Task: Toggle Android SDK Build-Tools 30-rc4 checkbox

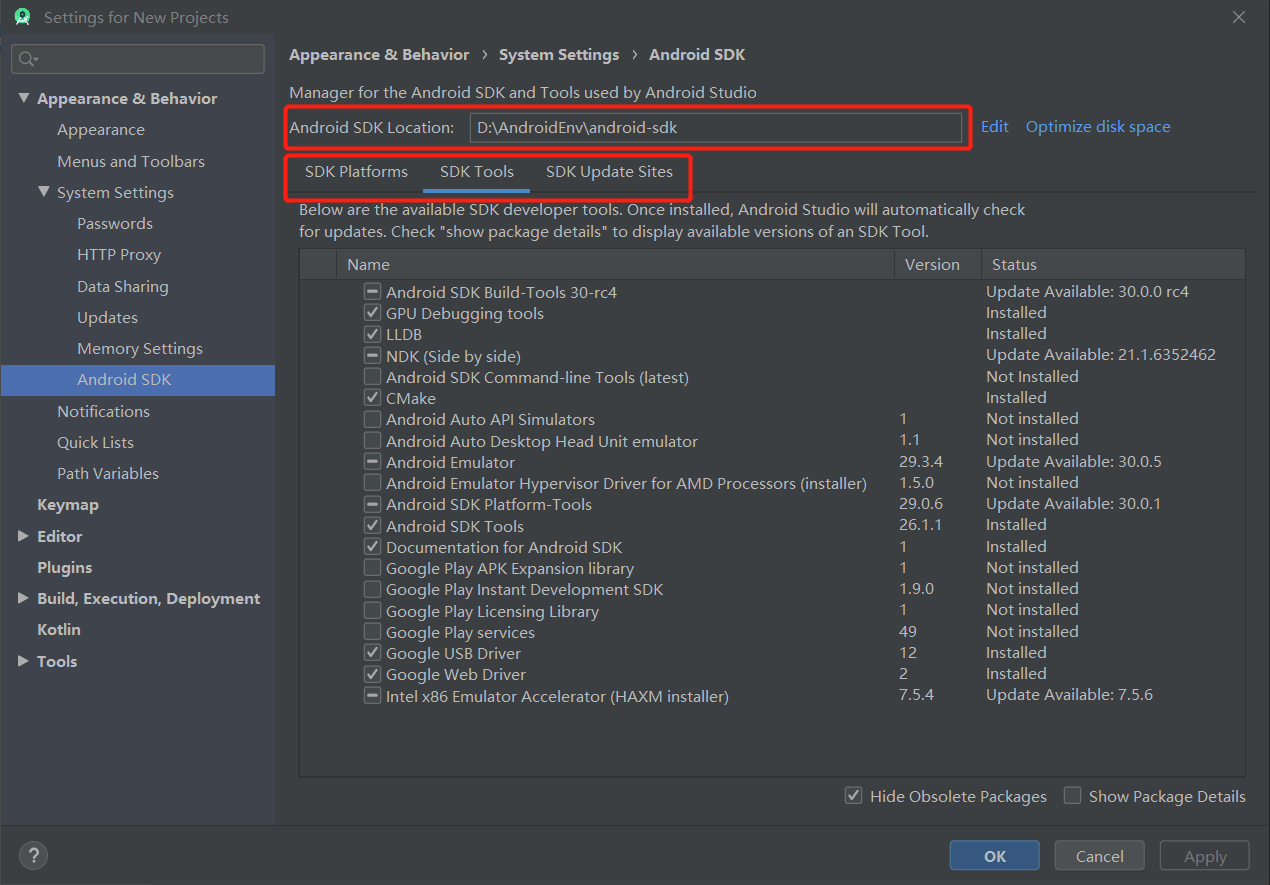Action: [x=372, y=292]
